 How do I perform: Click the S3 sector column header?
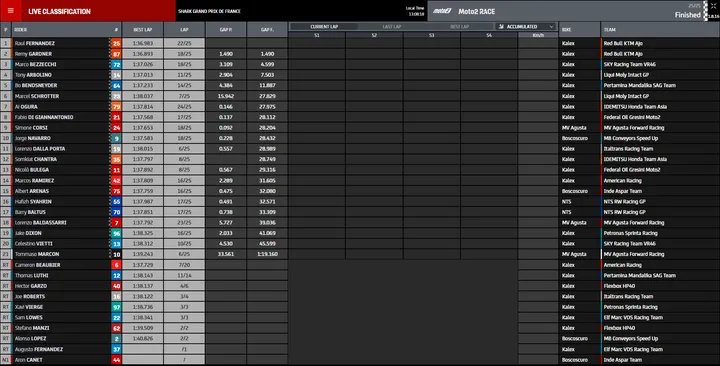click(432, 35)
